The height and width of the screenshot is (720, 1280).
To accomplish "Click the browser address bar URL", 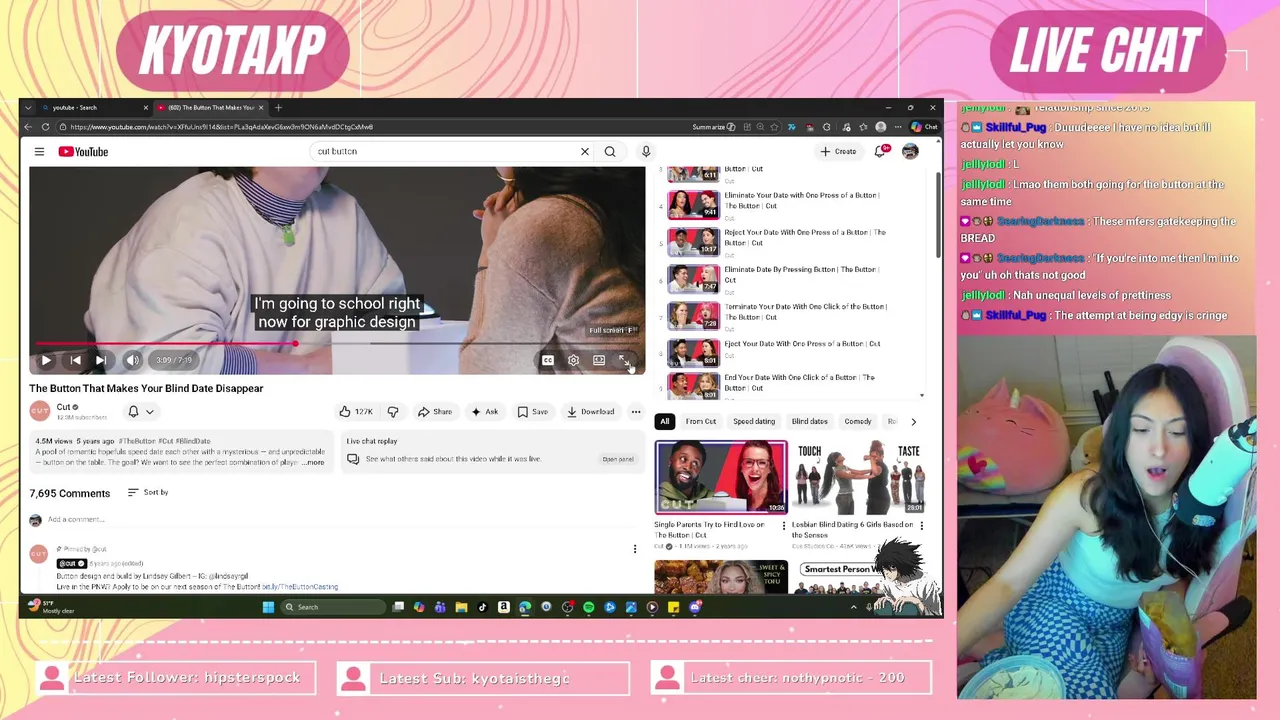I will coord(222,127).
